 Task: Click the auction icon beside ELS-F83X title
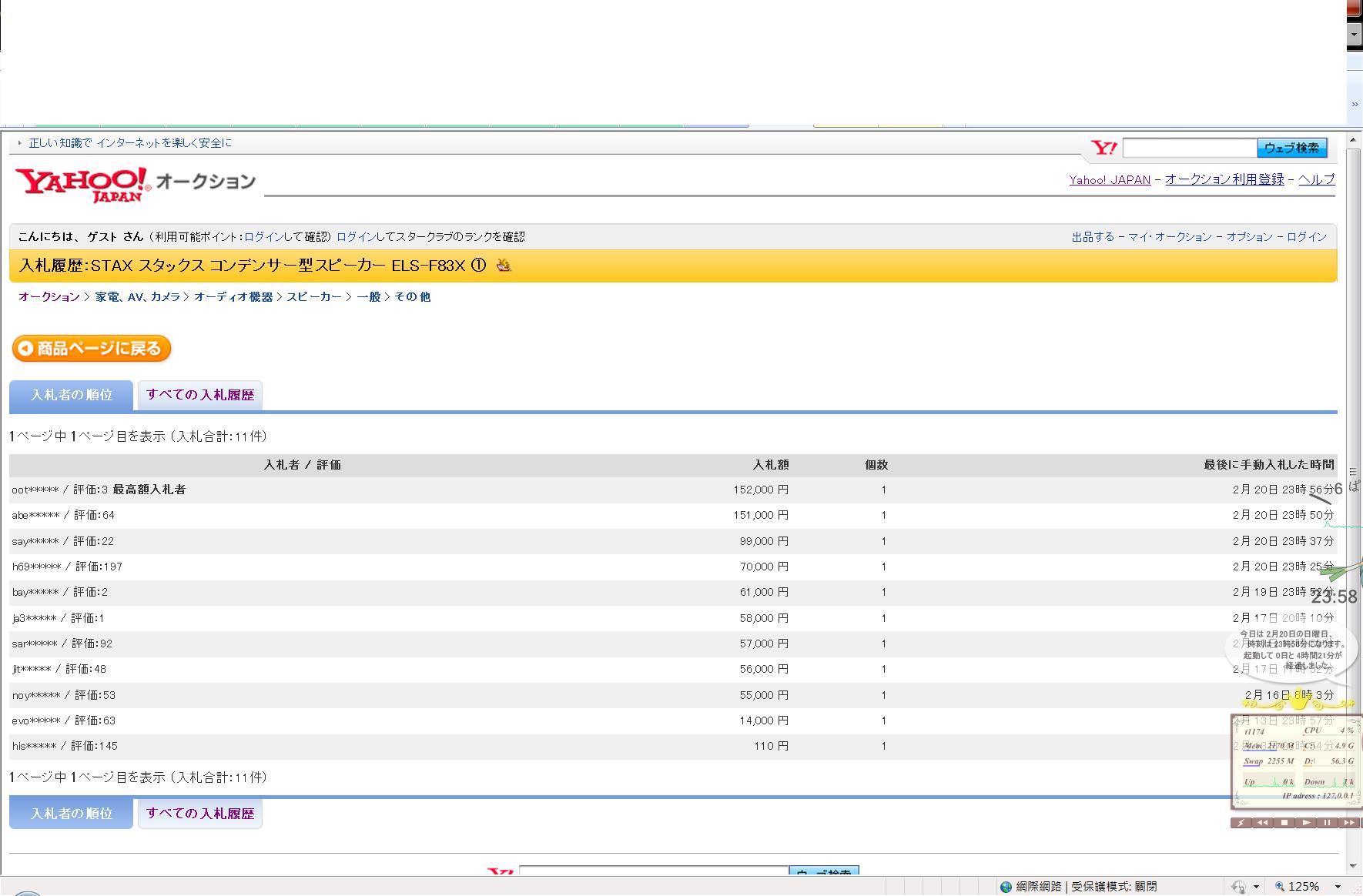tap(504, 266)
